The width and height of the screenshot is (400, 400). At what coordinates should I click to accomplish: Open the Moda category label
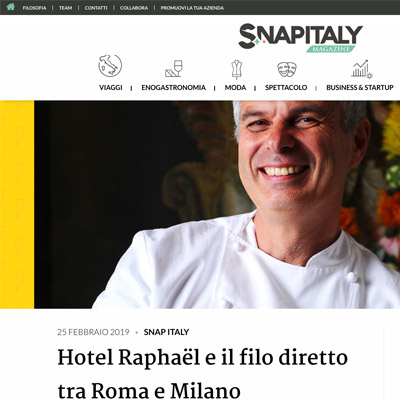(235, 88)
